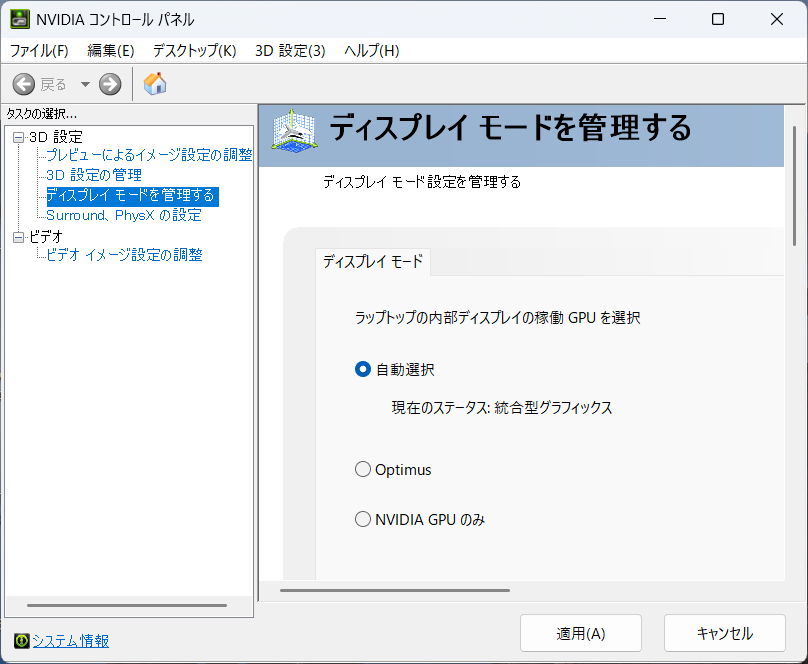Click the 3D display mode header icon
This screenshot has width=808, height=664.
[x=294, y=131]
